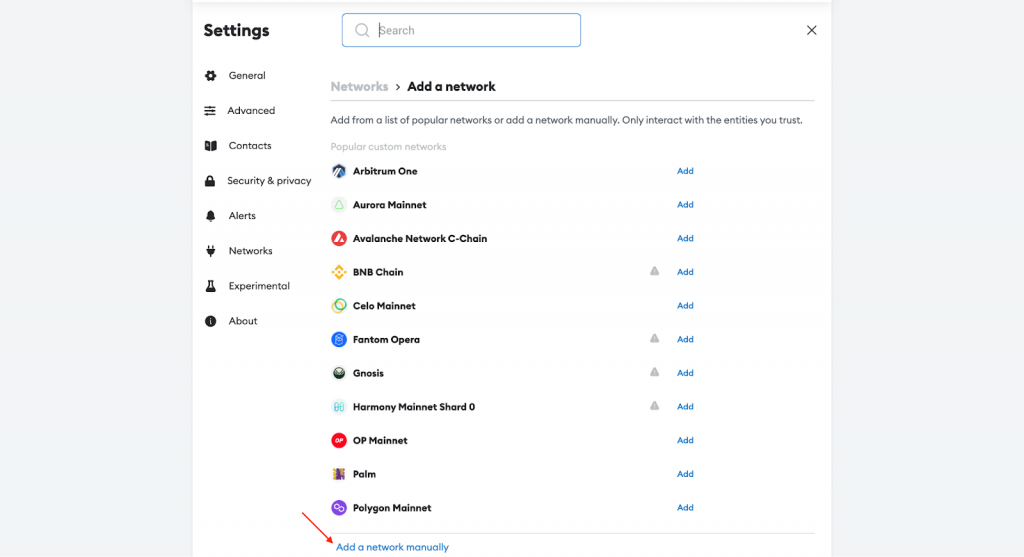
Task: Click the Arbitrum One network name
Action: tap(385, 171)
